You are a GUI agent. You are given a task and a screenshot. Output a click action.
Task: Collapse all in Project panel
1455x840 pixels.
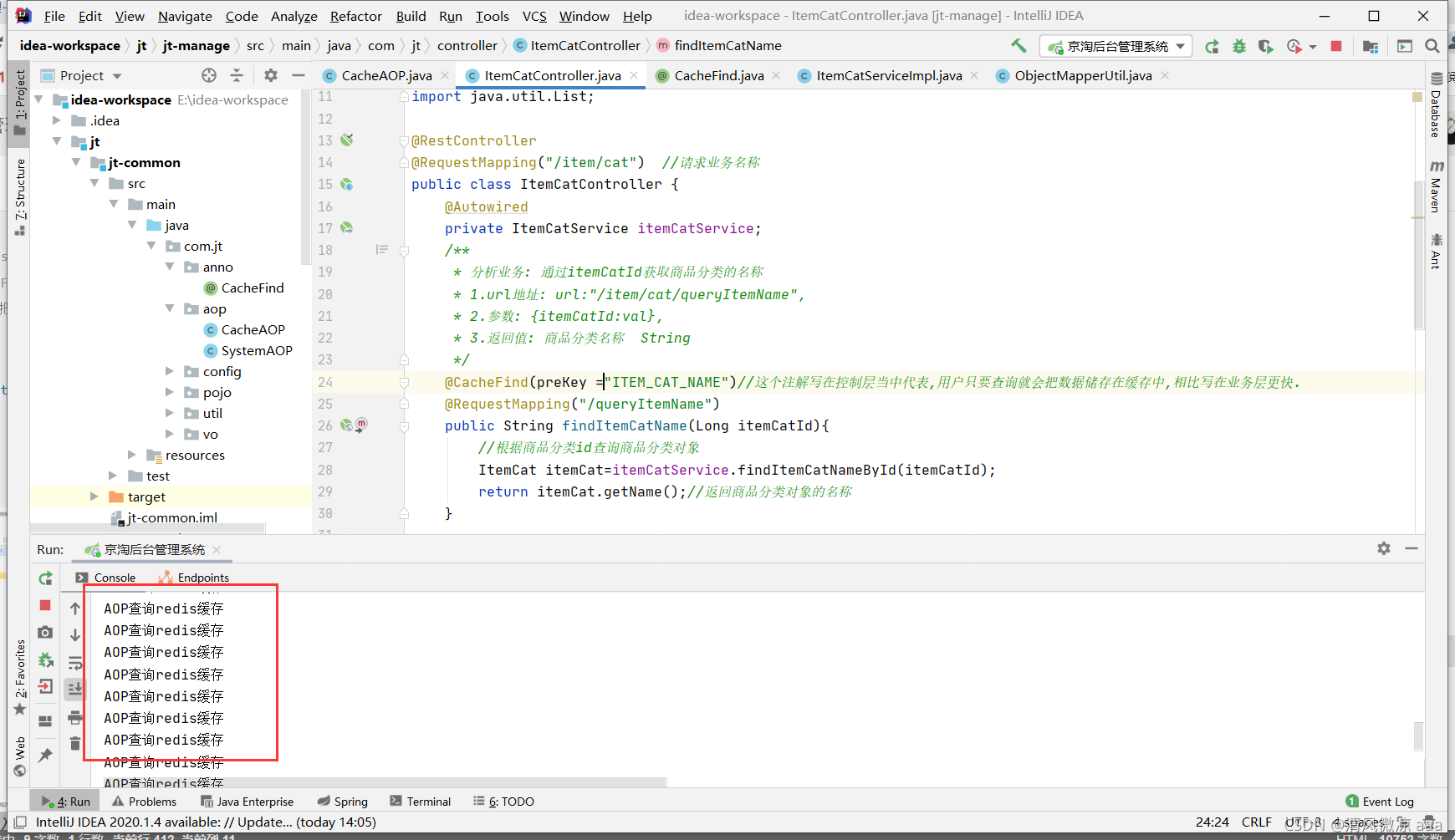(237, 75)
